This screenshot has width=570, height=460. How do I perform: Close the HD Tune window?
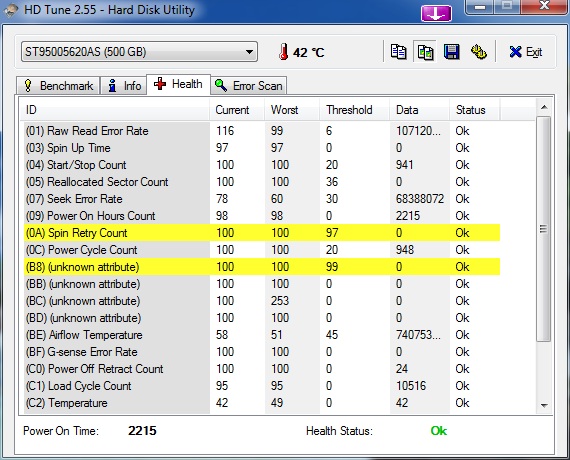[544, 6]
